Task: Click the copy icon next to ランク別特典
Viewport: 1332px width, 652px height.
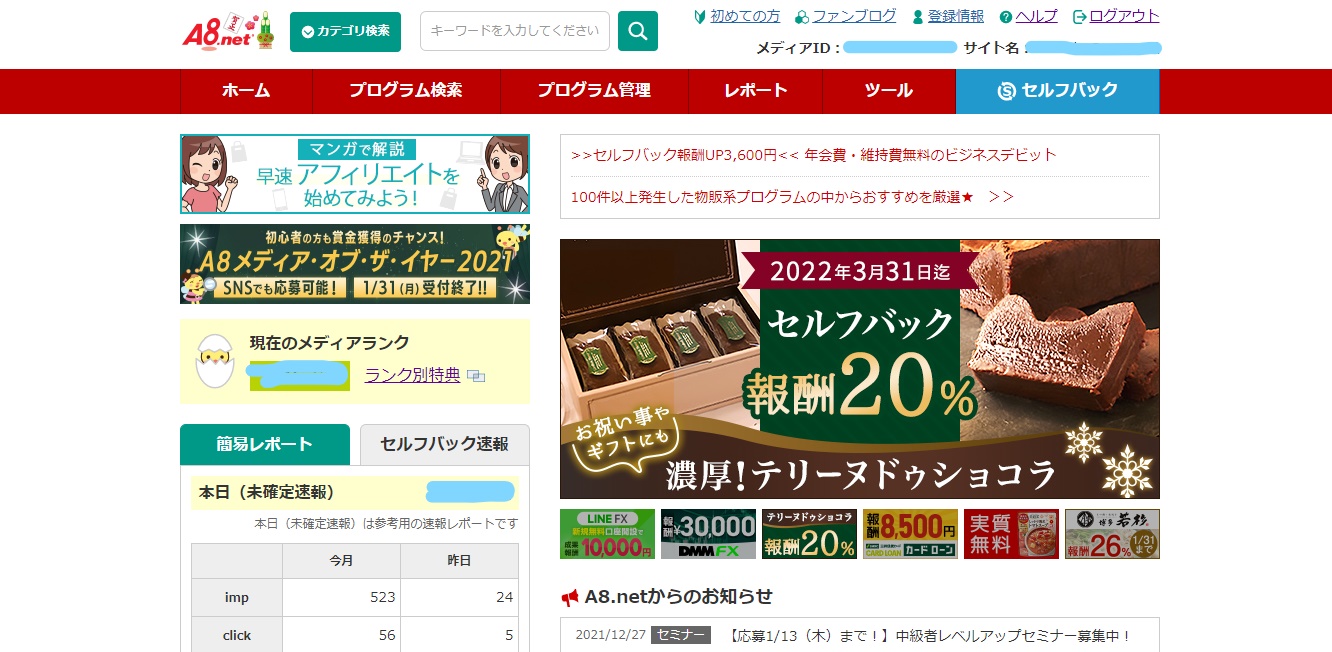Action: coord(476,376)
